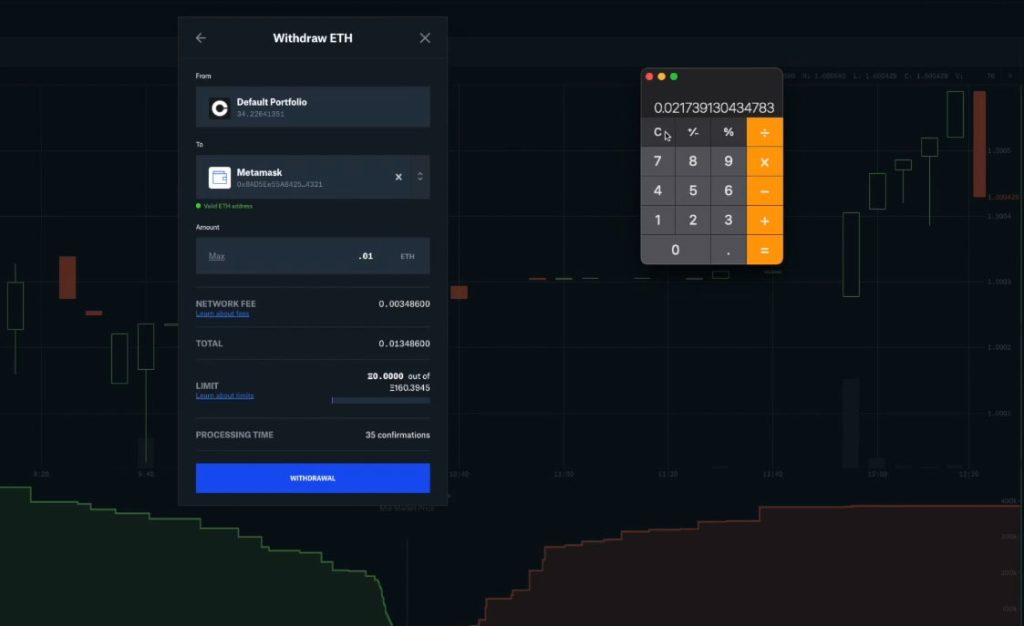This screenshot has height=626, width=1024.
Task: Minimize the calculator with yellow button
Action: click(x=662, y=76)
